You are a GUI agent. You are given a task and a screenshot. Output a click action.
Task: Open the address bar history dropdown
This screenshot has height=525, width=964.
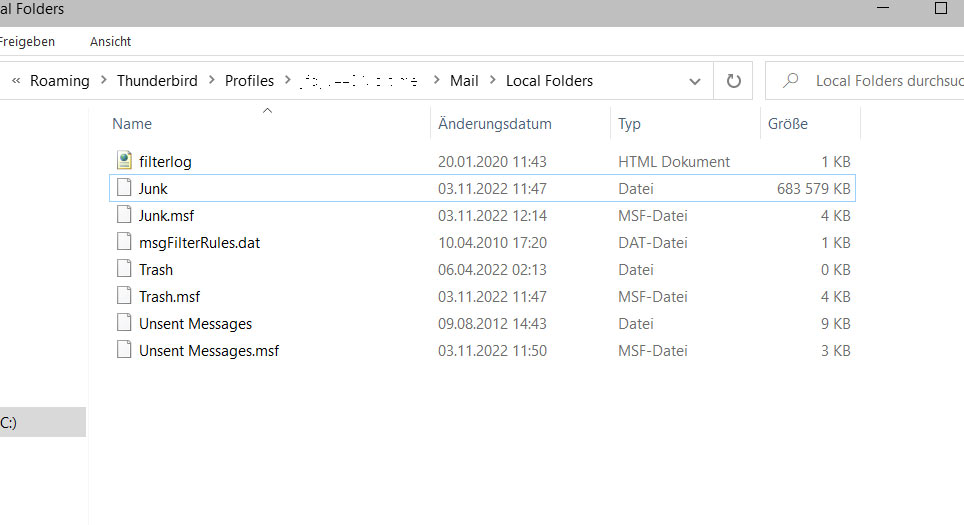tap(695, 81)
